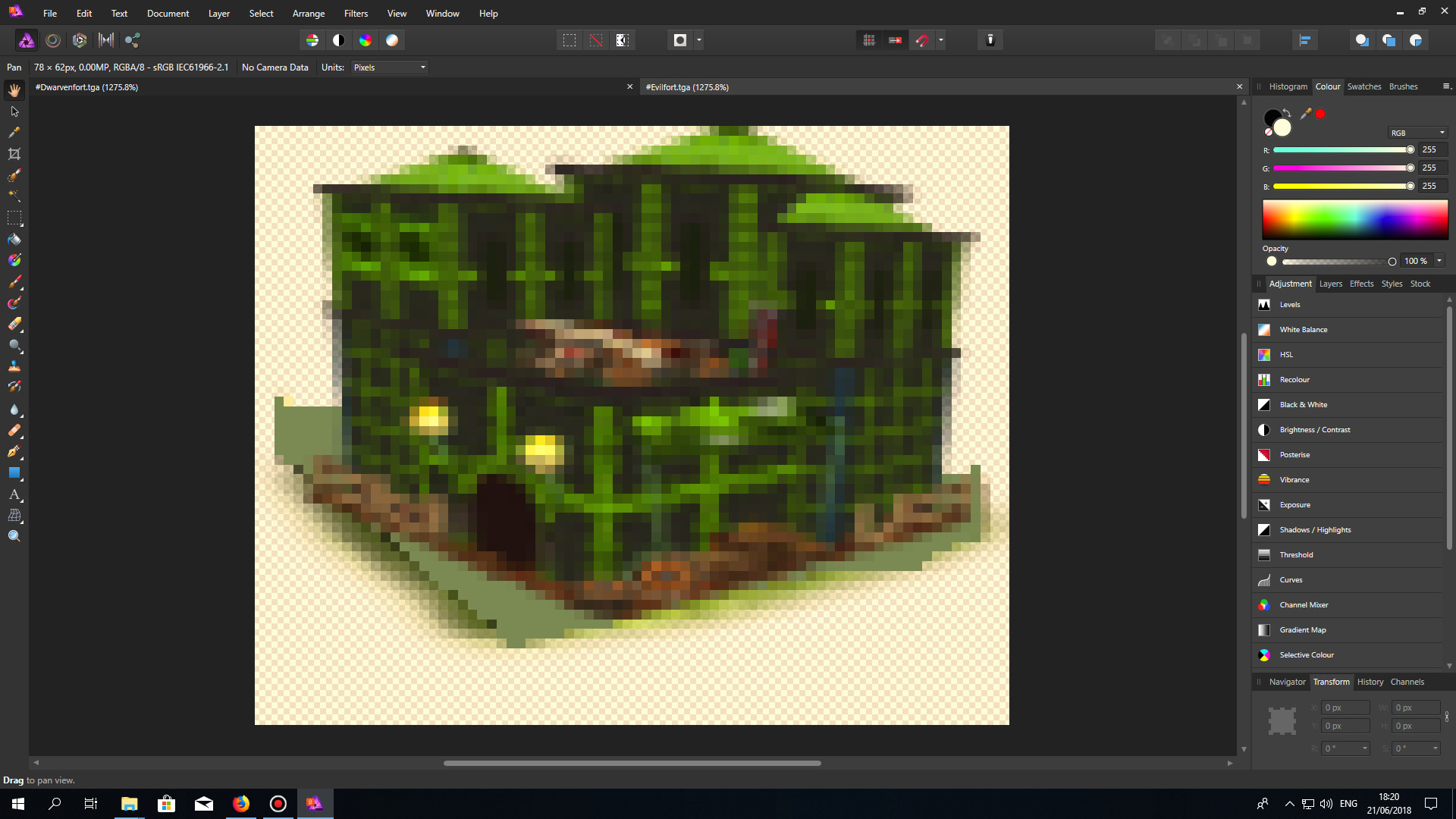The width and height of the screenshot is (1456, 819).
Task: Select the Move tool arrow
Action: (14, 111)
